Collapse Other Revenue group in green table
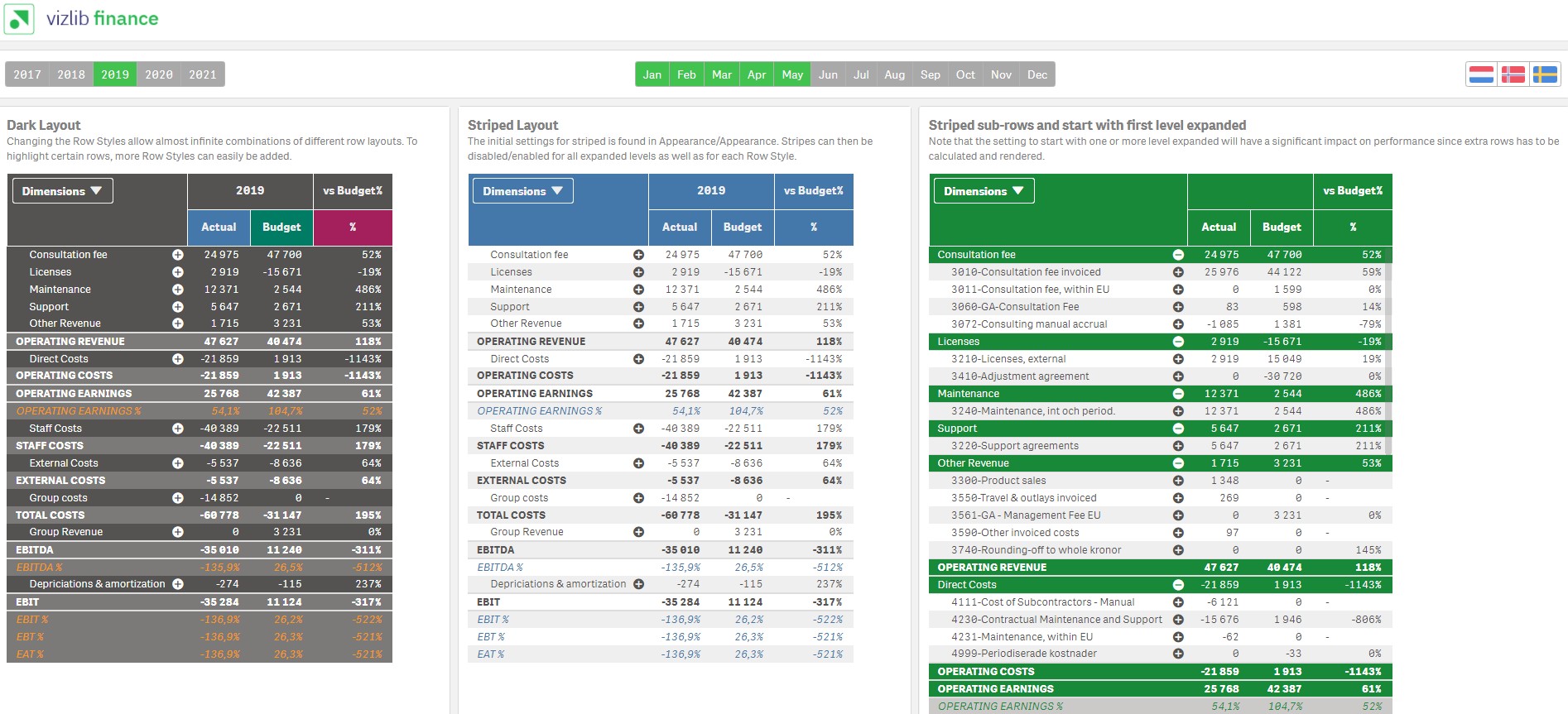The height and width of the screenshot is (714, 1568). click(1178, 463)
